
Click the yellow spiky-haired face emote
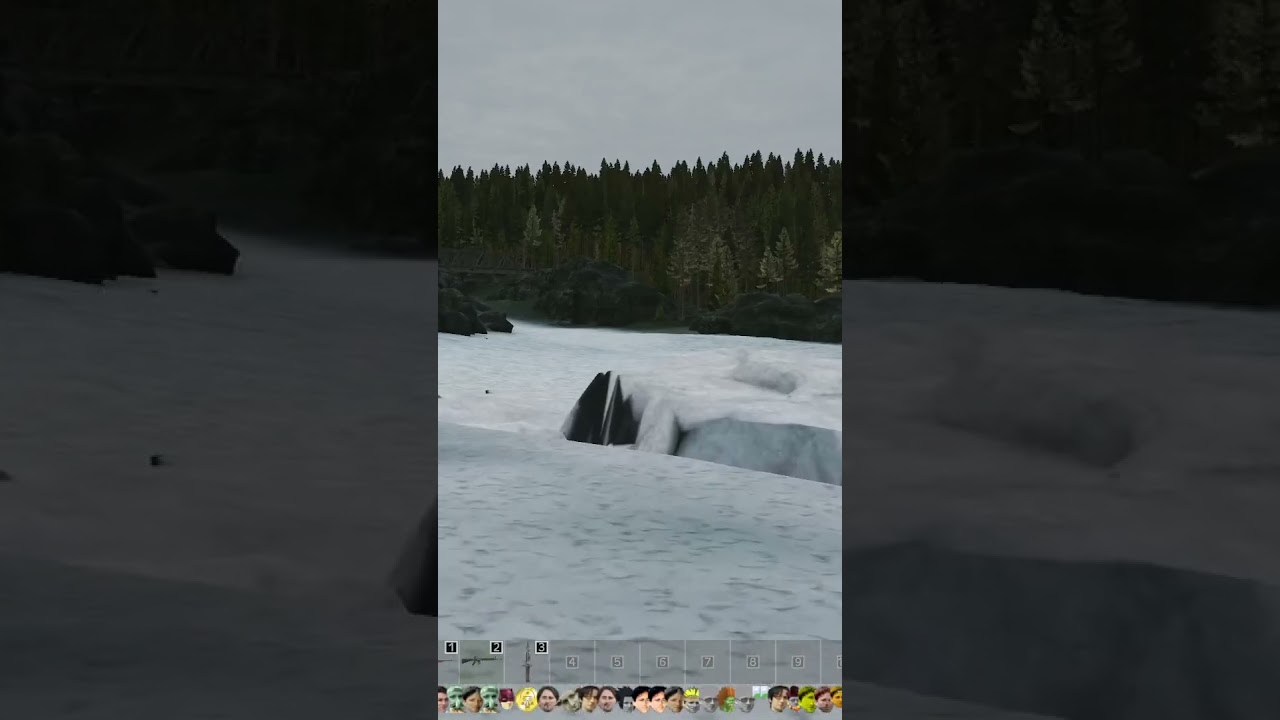pos(692,700)
